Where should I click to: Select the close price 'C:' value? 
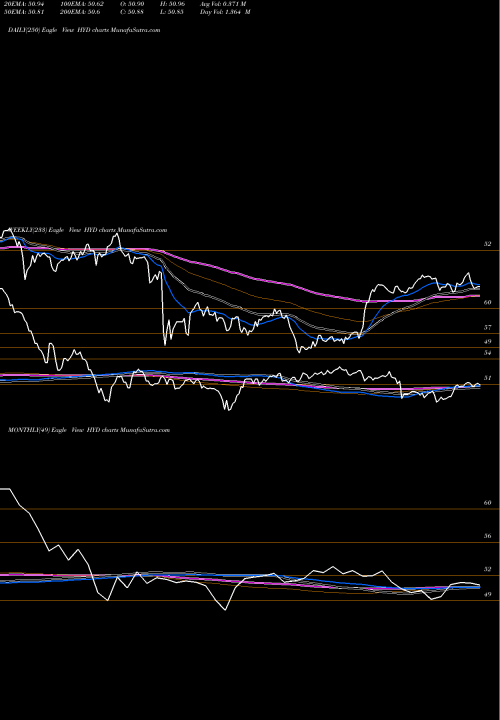[x=132, y=12]
